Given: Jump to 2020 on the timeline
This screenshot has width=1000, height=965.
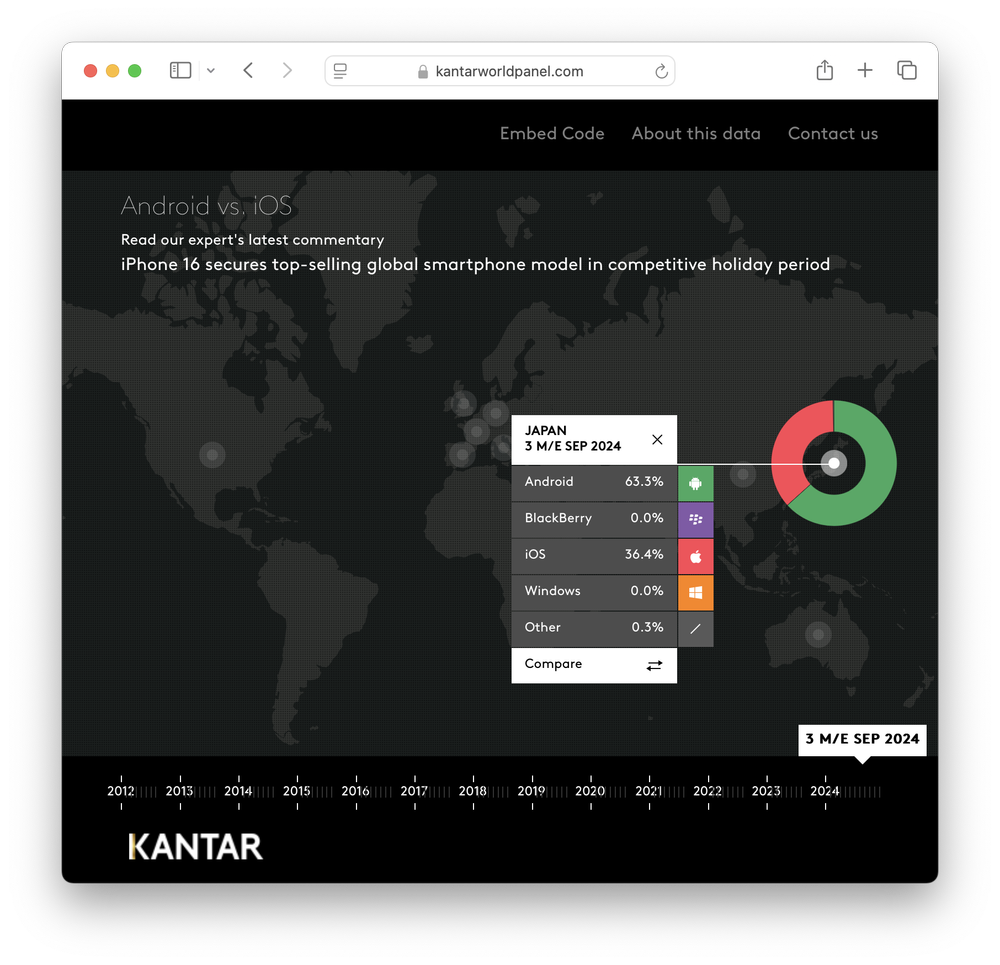Looking at the screenshot, I should (x=591, y=791).
